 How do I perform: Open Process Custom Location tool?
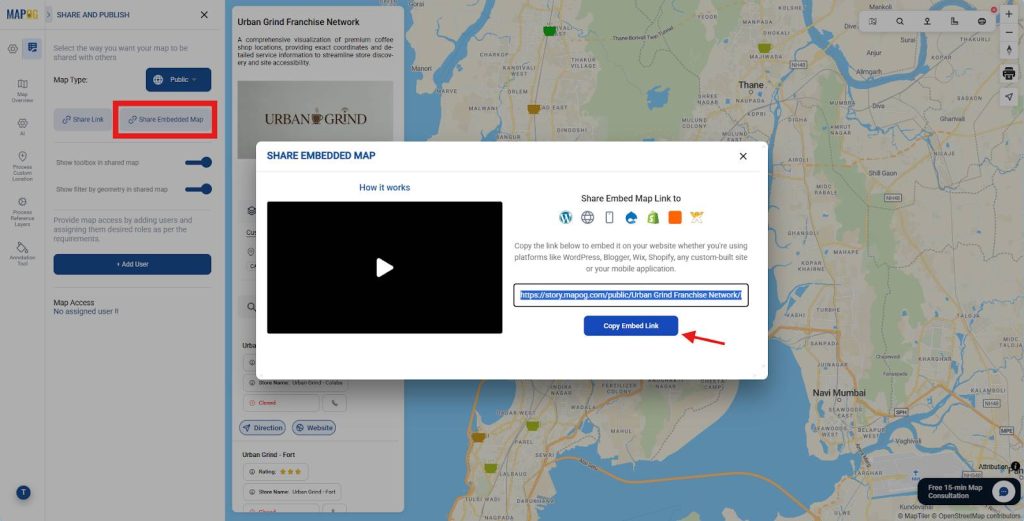[x=22, y=166]
